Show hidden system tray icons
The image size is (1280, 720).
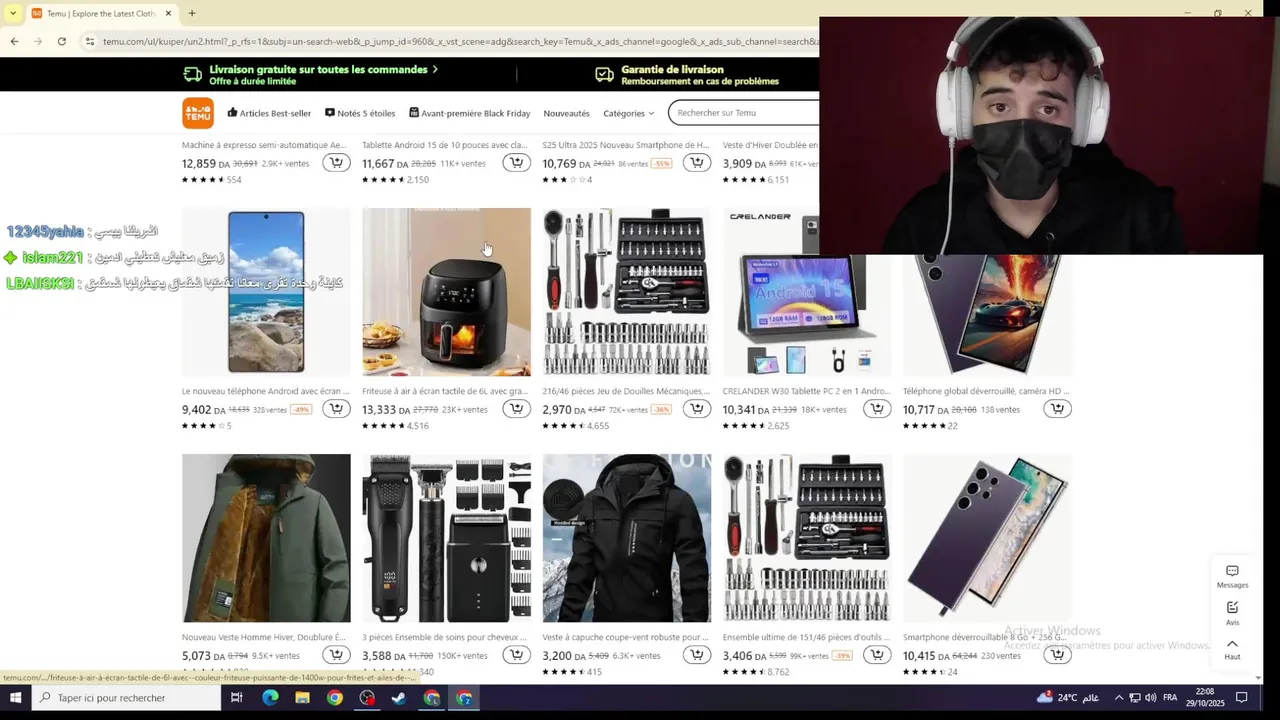[x=1119, y=698]
